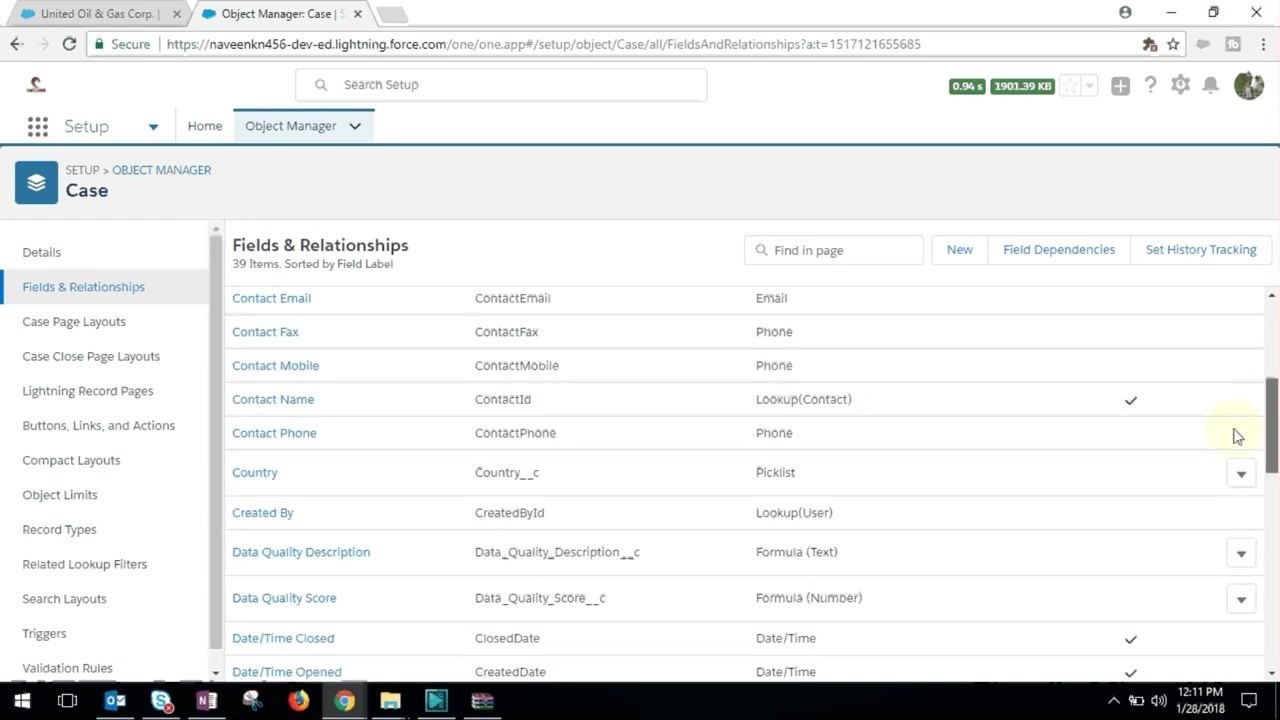Open the setup gear icon
The image size is (1280, 720).
click(1181, 85)
